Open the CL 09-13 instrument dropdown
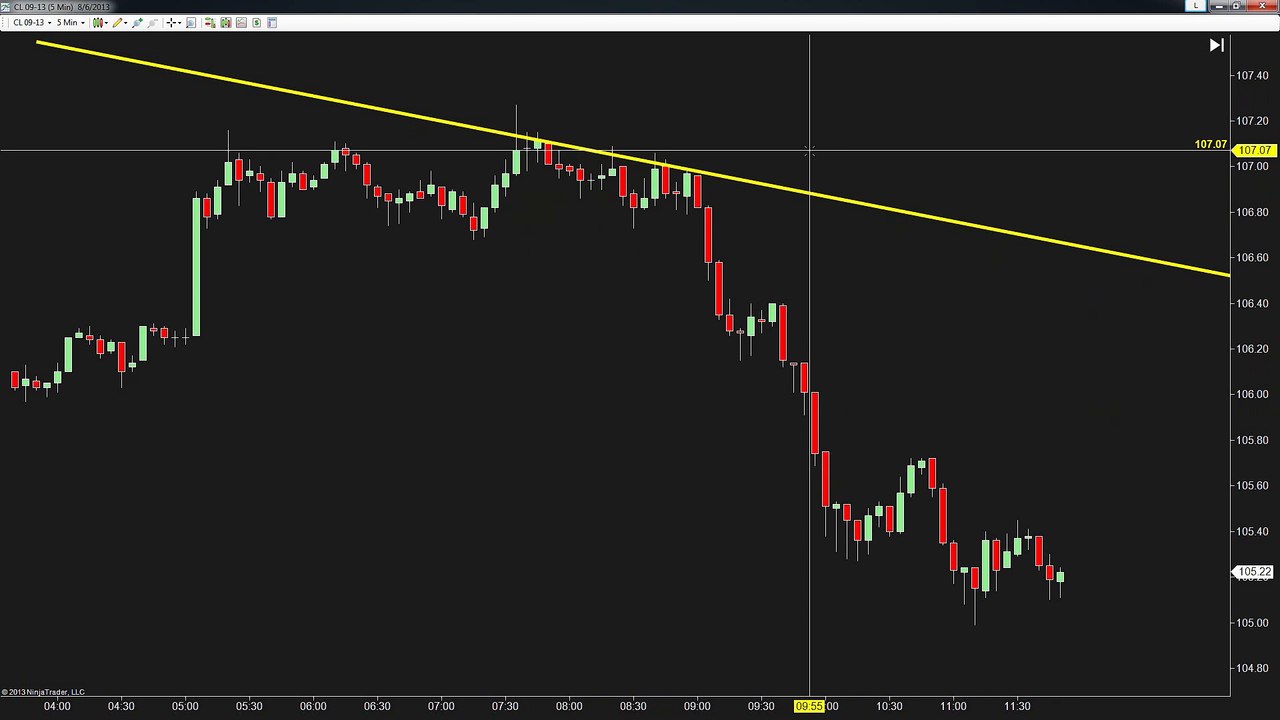The image size is (1280, 720). (x=32, y=23)
